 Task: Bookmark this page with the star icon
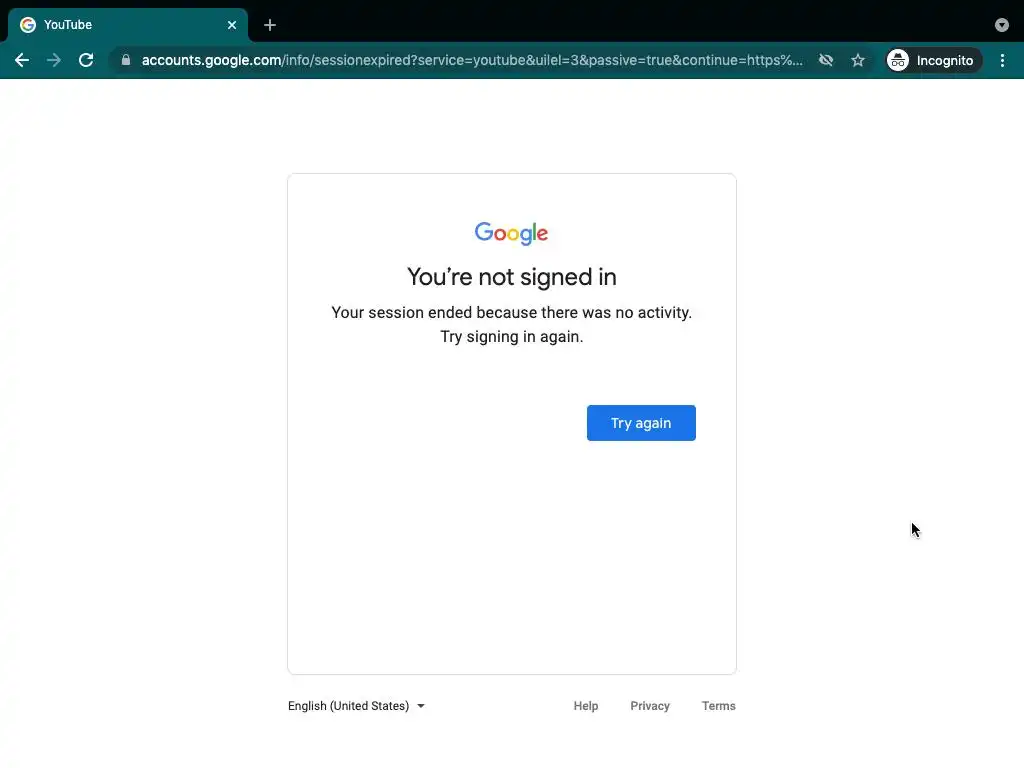tap(858, 60)
